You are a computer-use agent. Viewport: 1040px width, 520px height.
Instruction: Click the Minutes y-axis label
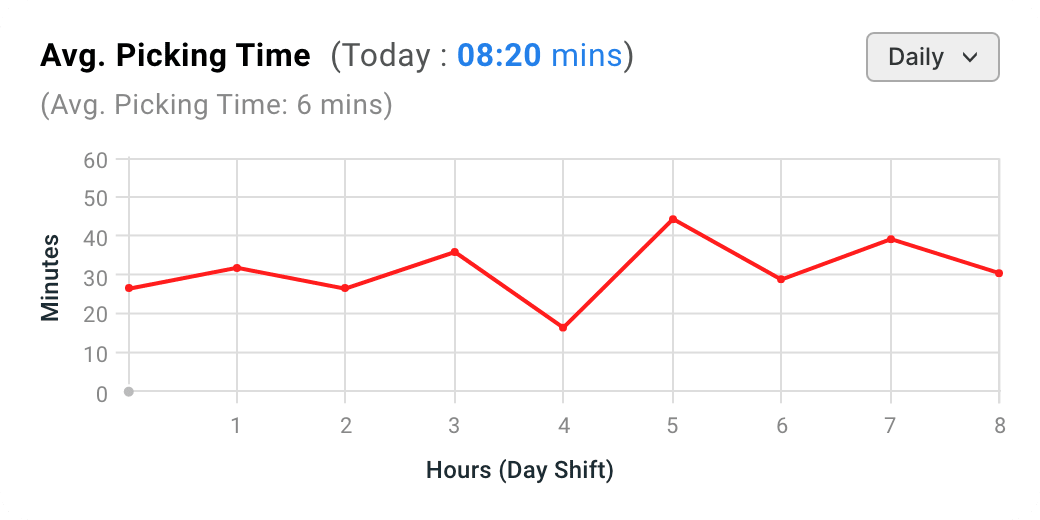click(x=50, y=278)
